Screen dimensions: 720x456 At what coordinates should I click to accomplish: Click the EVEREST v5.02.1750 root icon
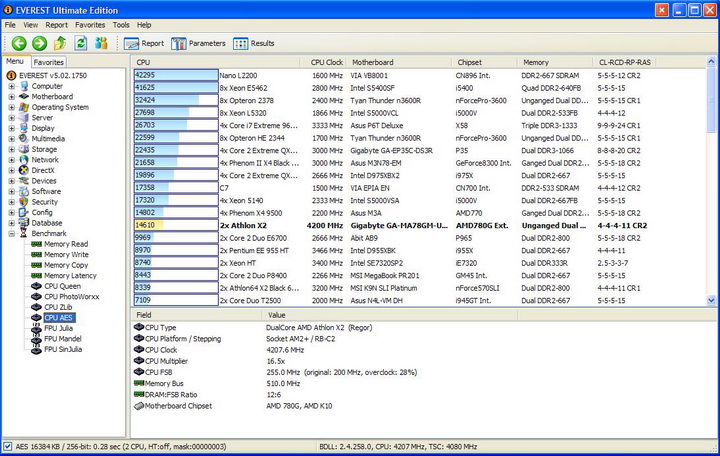(x=11, y=75)
